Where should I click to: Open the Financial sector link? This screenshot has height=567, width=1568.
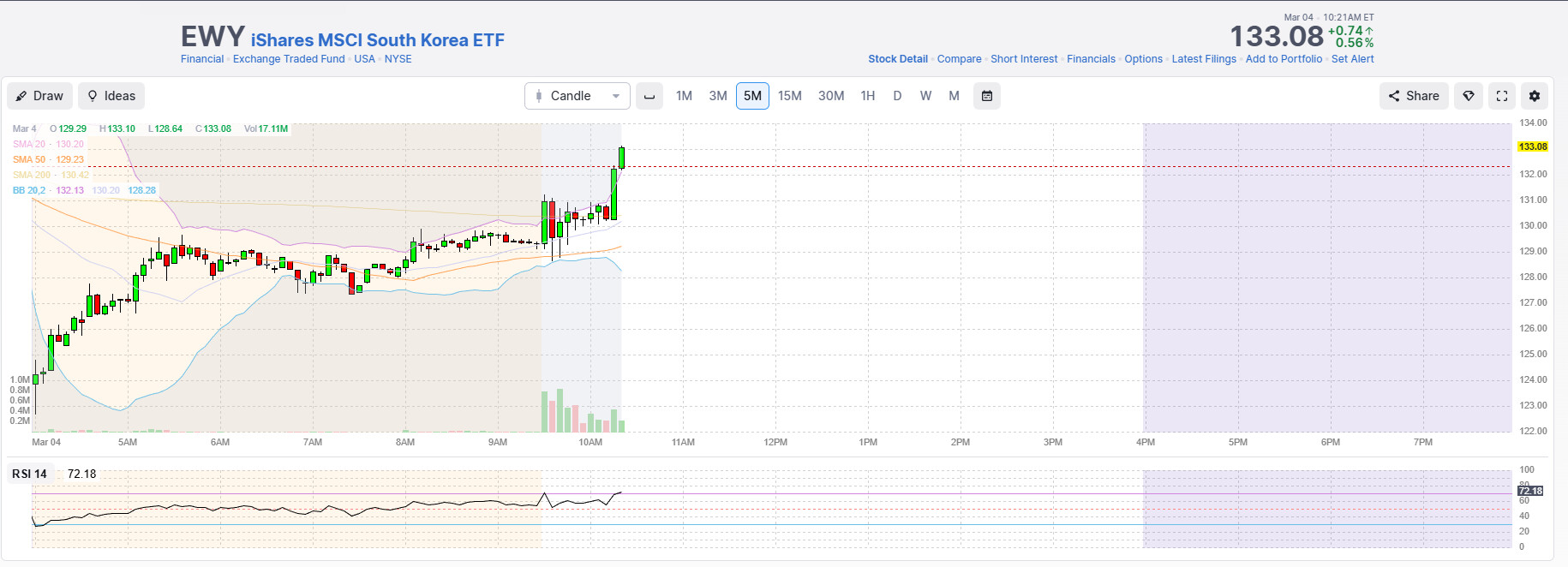[202, 59]
